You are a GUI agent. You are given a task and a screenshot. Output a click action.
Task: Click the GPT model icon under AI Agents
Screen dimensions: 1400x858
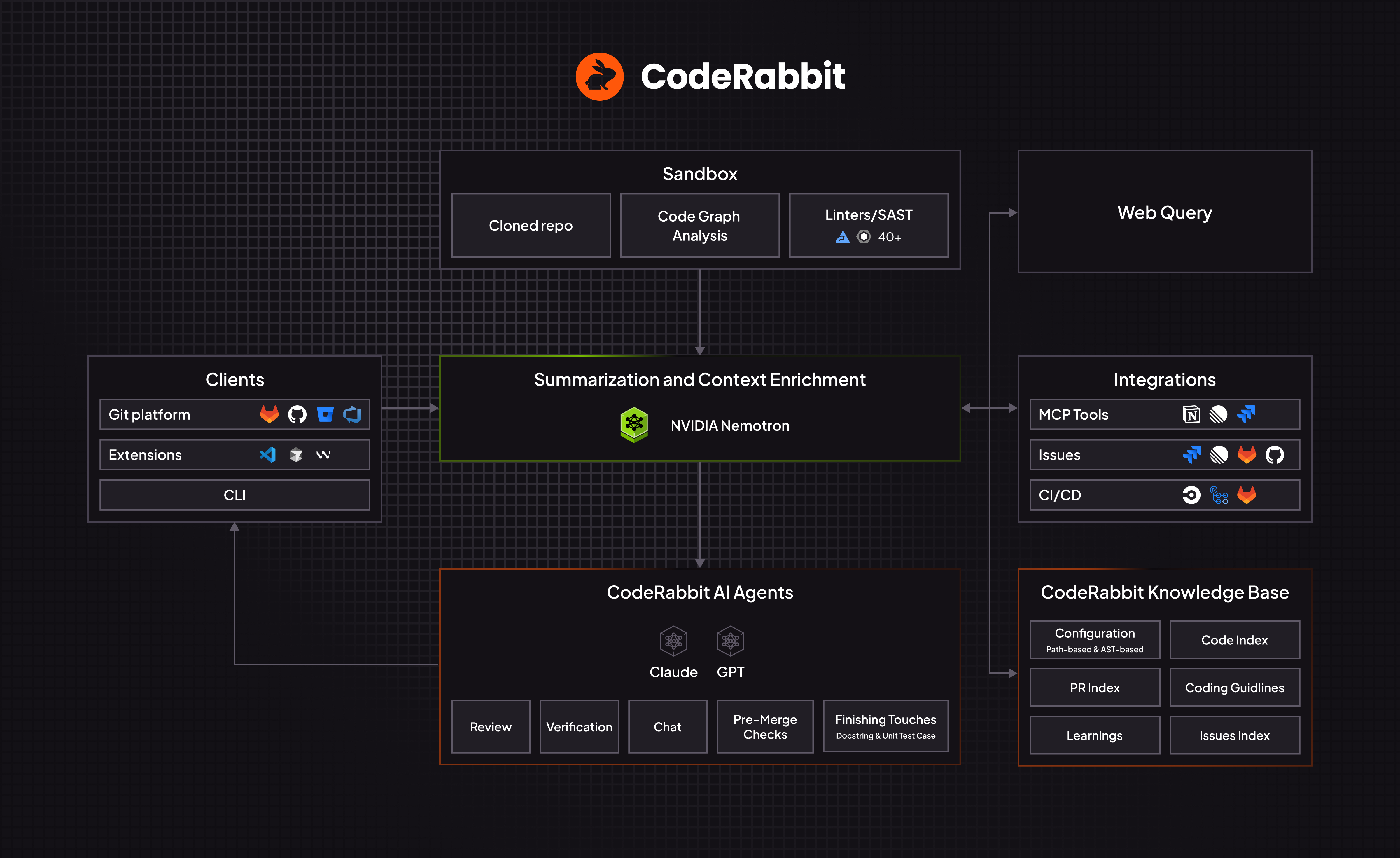point(730,641)
